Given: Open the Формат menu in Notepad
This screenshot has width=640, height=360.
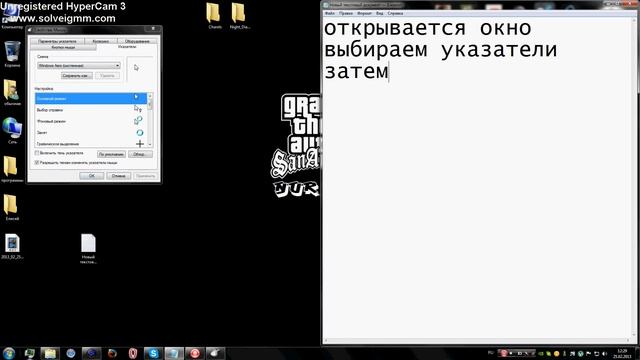Looking at the screenshot, I should 364,13.
